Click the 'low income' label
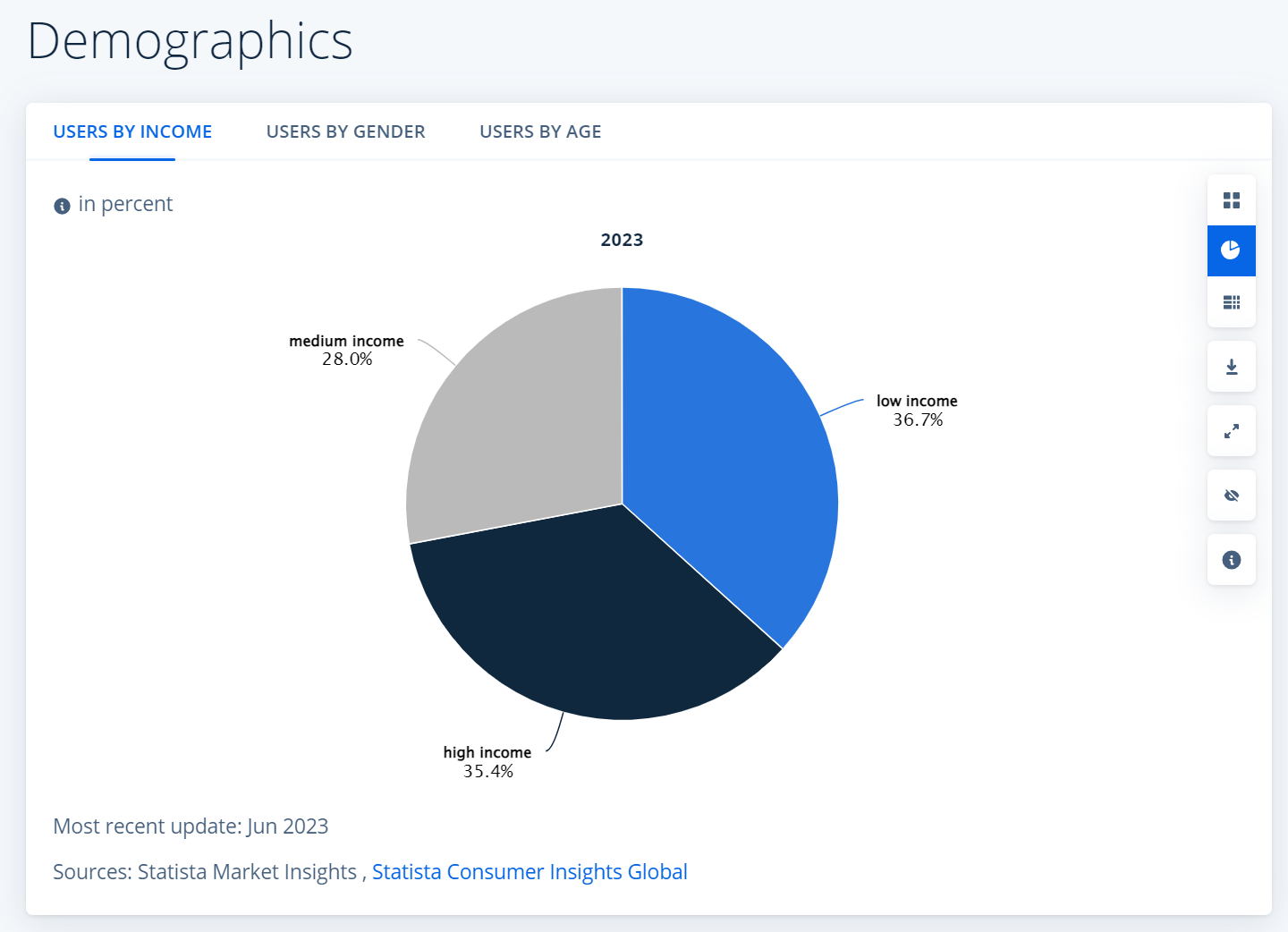 coord(917,401)
